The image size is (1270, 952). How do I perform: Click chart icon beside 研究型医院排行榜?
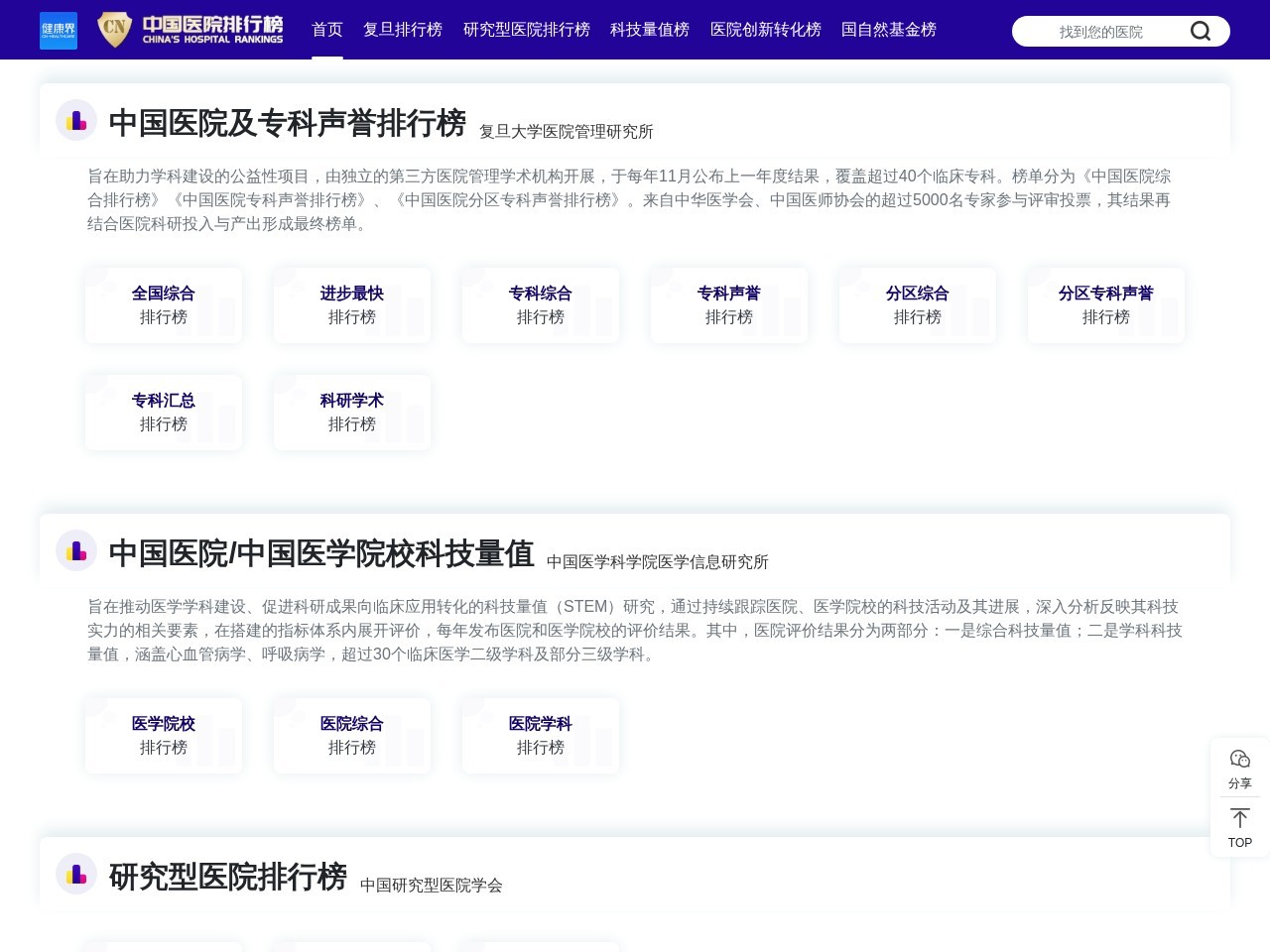76,874
